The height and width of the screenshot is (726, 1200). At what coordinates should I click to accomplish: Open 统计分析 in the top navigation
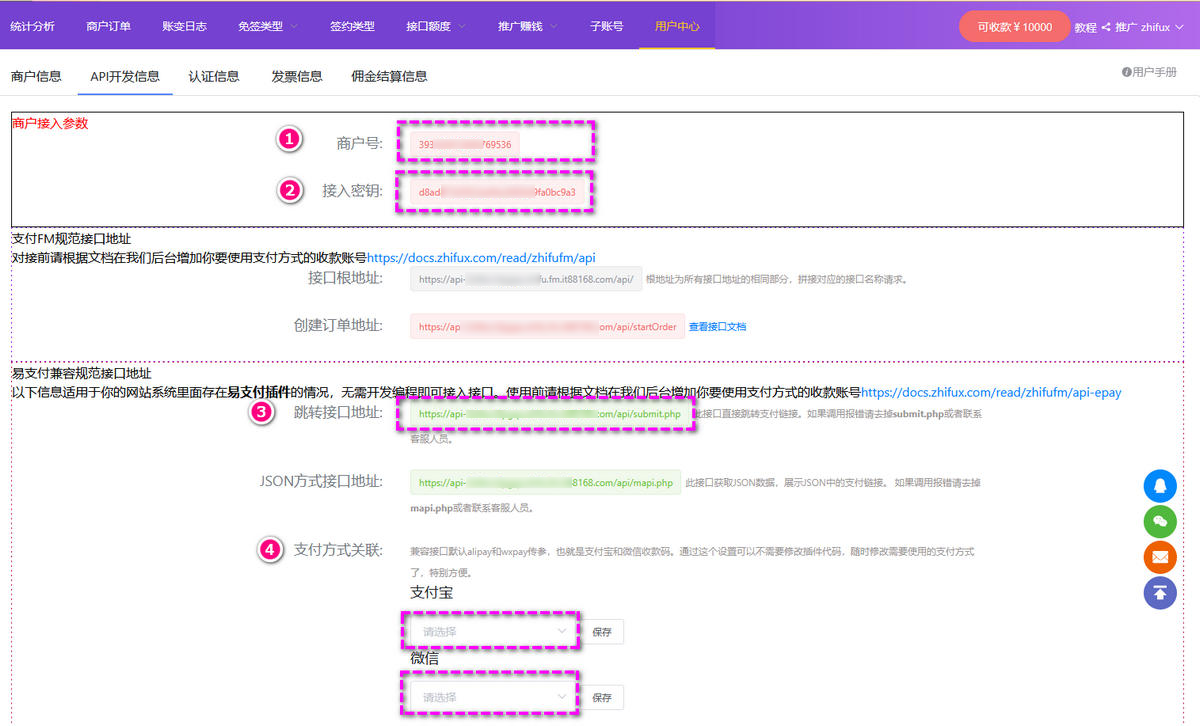(x=32, y=26)
